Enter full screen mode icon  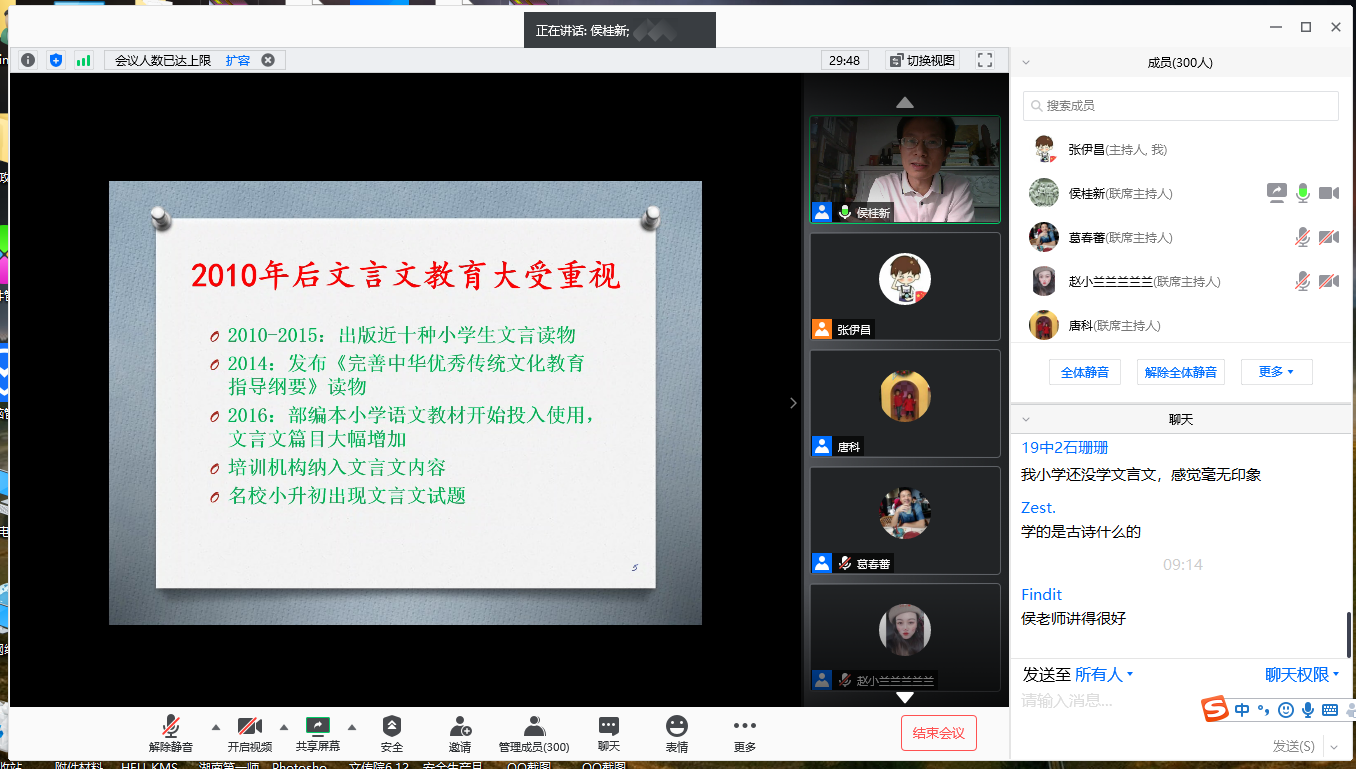pos(985,60)
